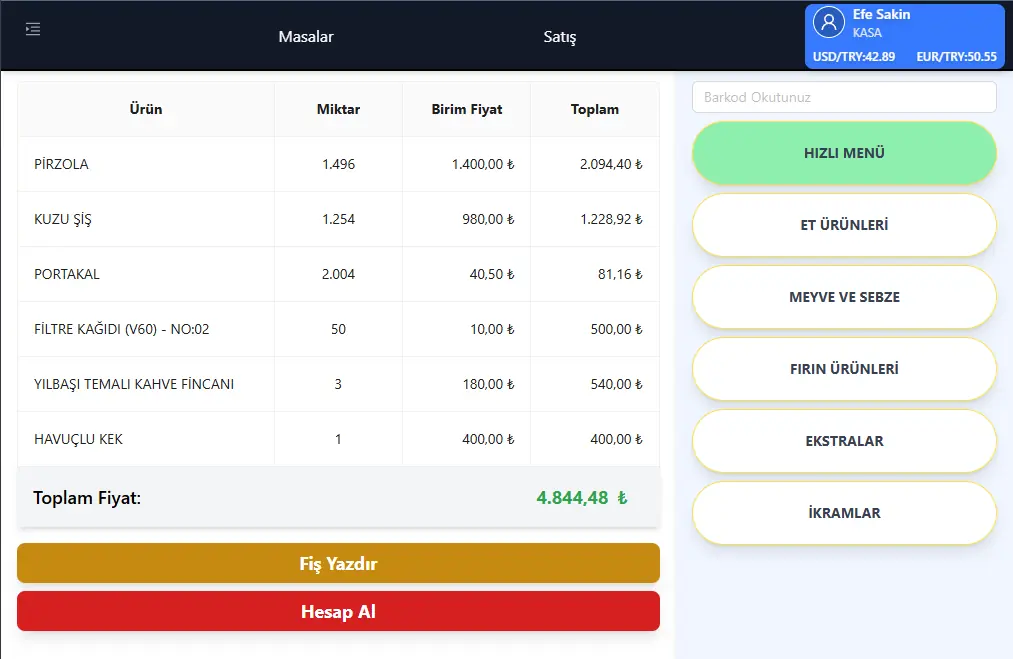Click the Miktar column header

[x=338, y=109]
